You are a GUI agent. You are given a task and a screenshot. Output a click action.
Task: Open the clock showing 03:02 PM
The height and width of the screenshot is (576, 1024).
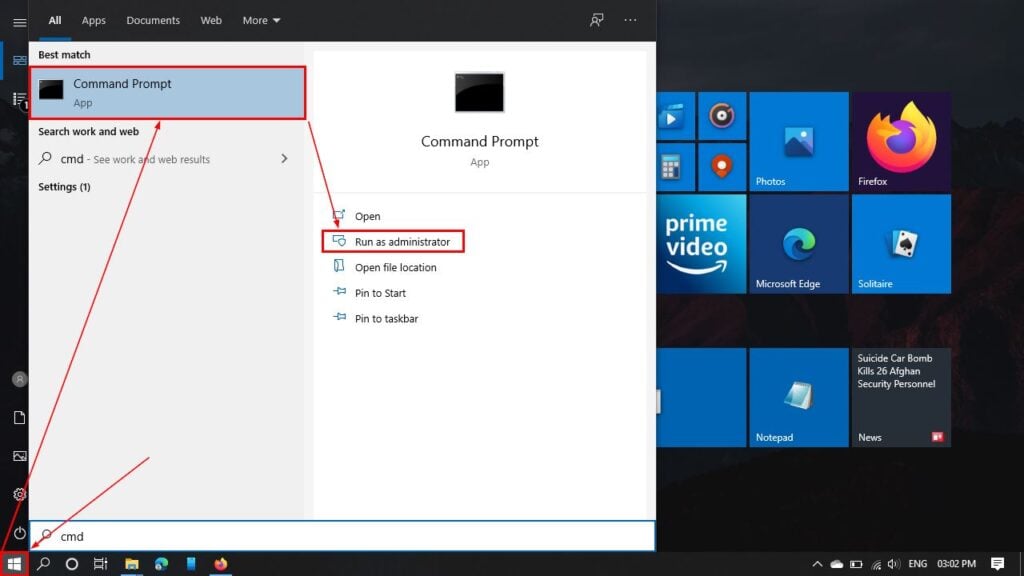tap(956, 564)
